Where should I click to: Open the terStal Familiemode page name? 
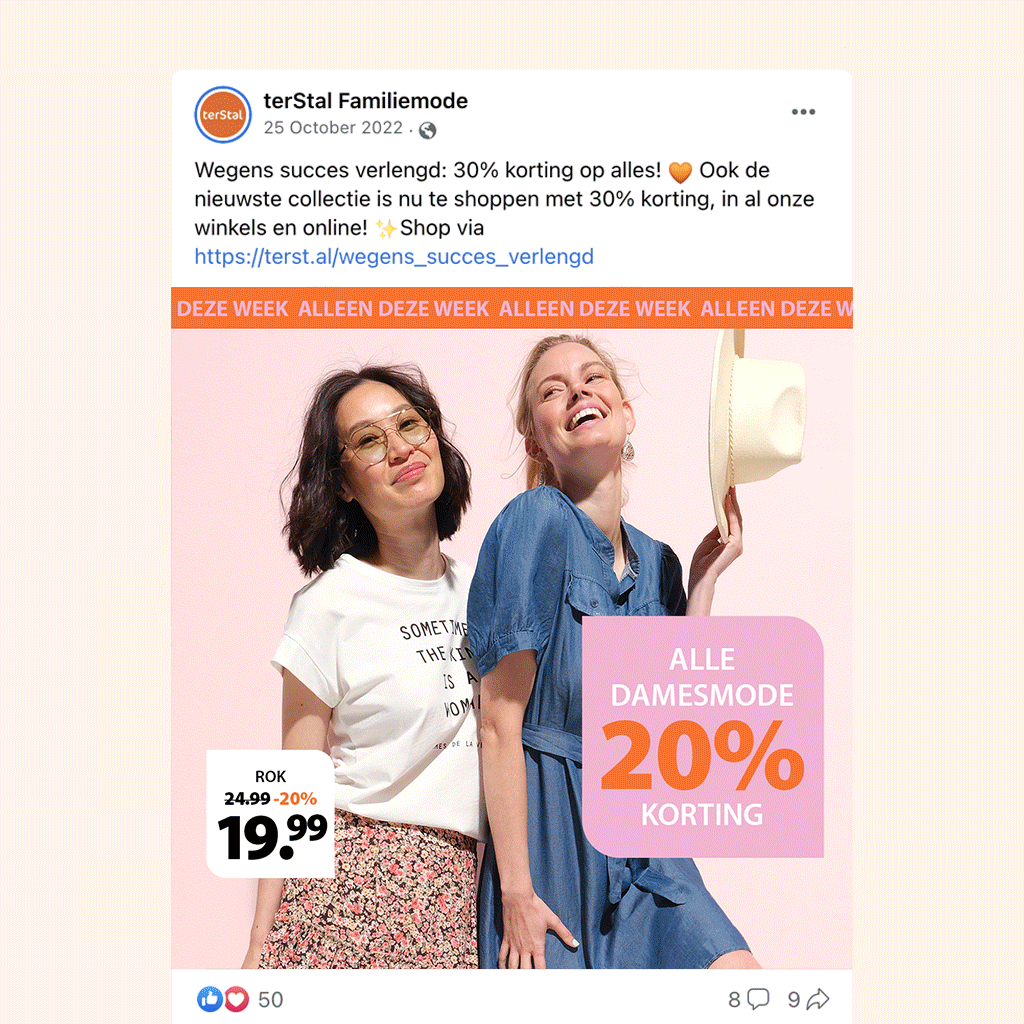pos(365,101)
